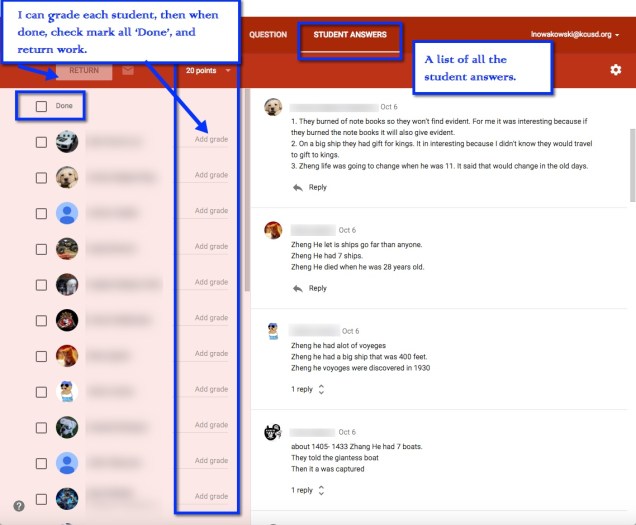Select the STUDENT ANSWERS tab
This screenshot has width=636, height=525.
pos(349,34)
